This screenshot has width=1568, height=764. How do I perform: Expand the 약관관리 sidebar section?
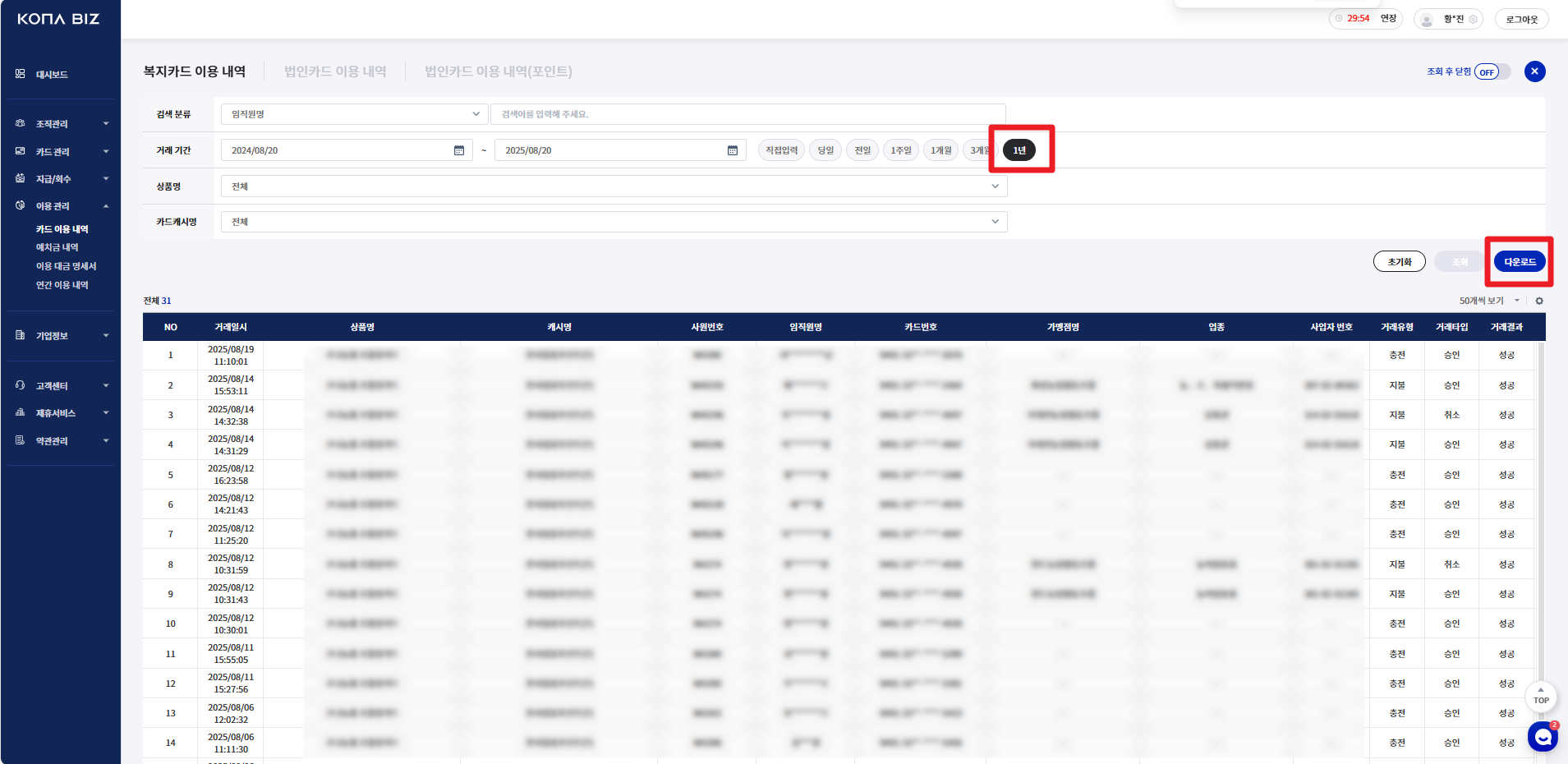pos(62,441)
